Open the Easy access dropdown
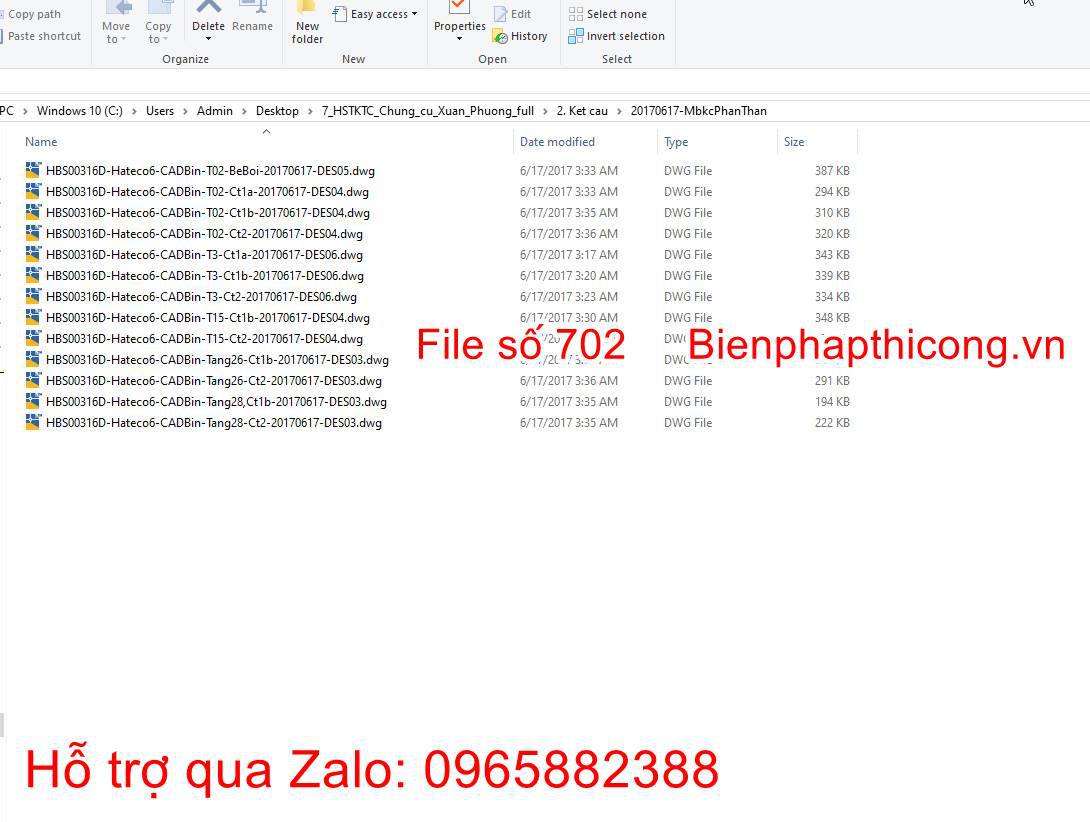Screen dimensions: 1090x822 click(x=375, y=14)
